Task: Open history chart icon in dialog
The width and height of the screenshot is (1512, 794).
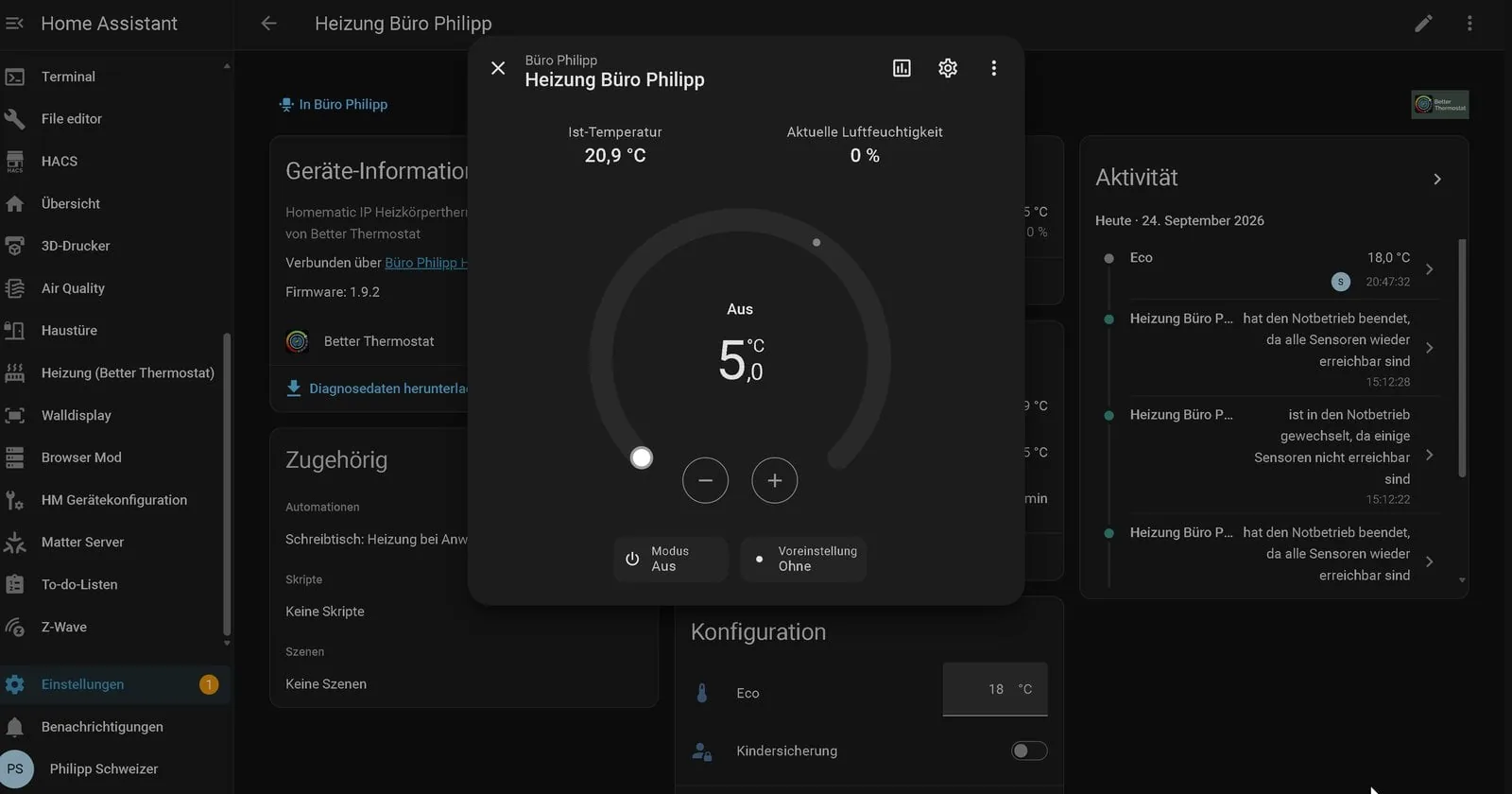Action: [x=902, y=68]
